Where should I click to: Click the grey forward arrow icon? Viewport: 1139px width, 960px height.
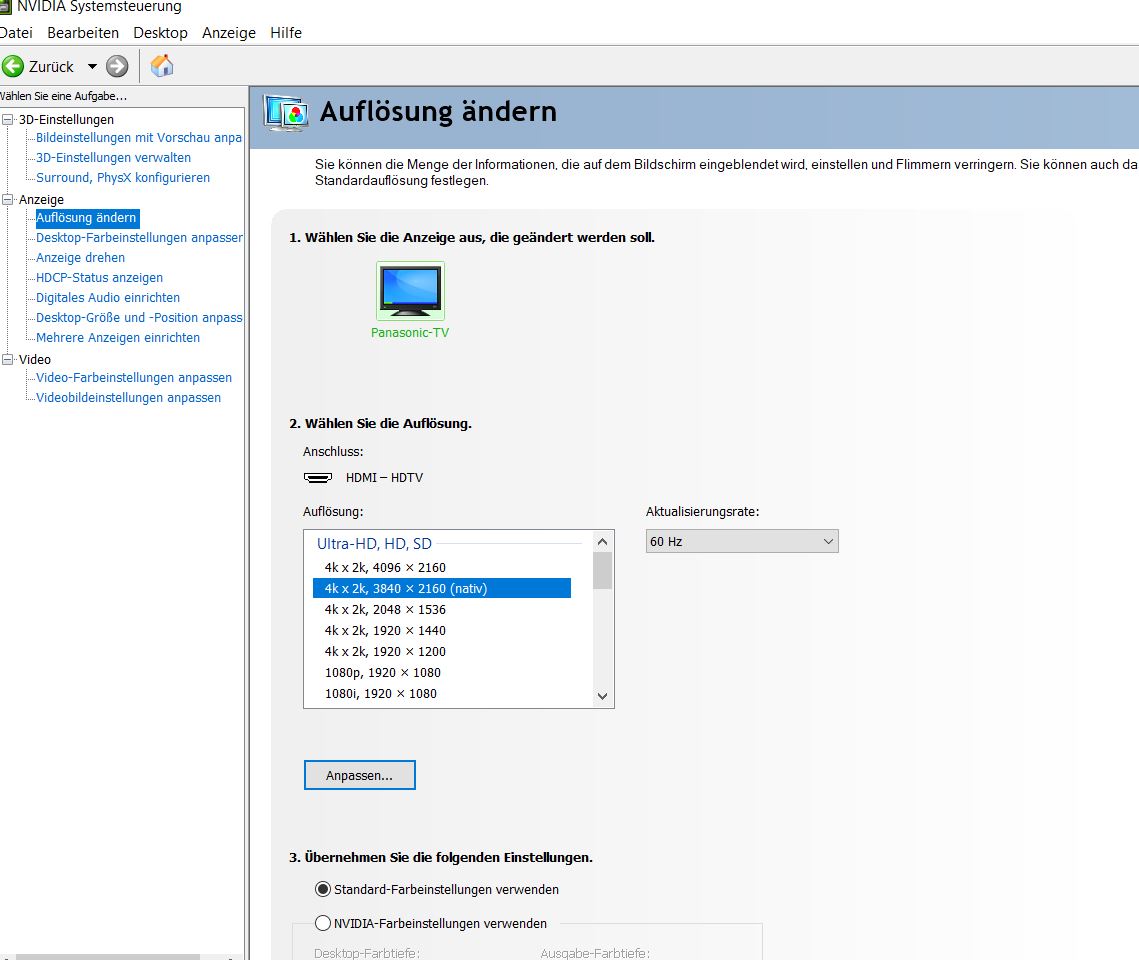pyautogui.click(x=117, y=66)
